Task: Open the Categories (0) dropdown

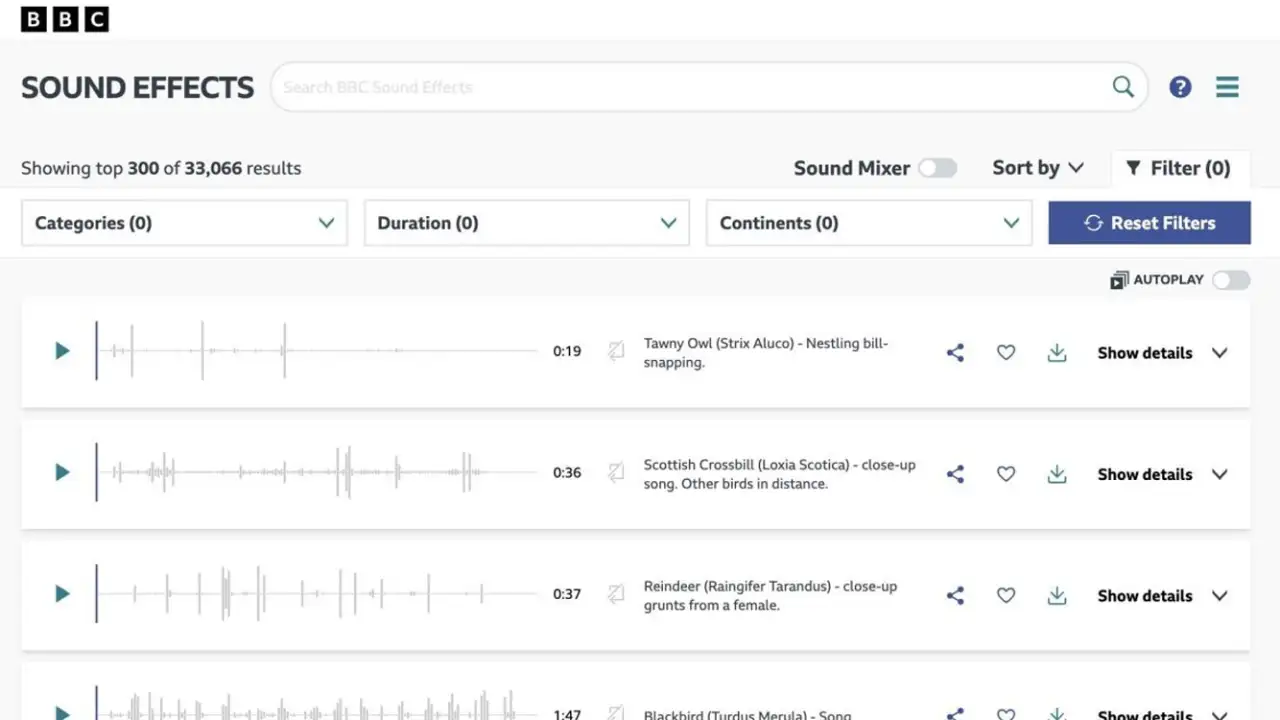Action: [184, 223]
